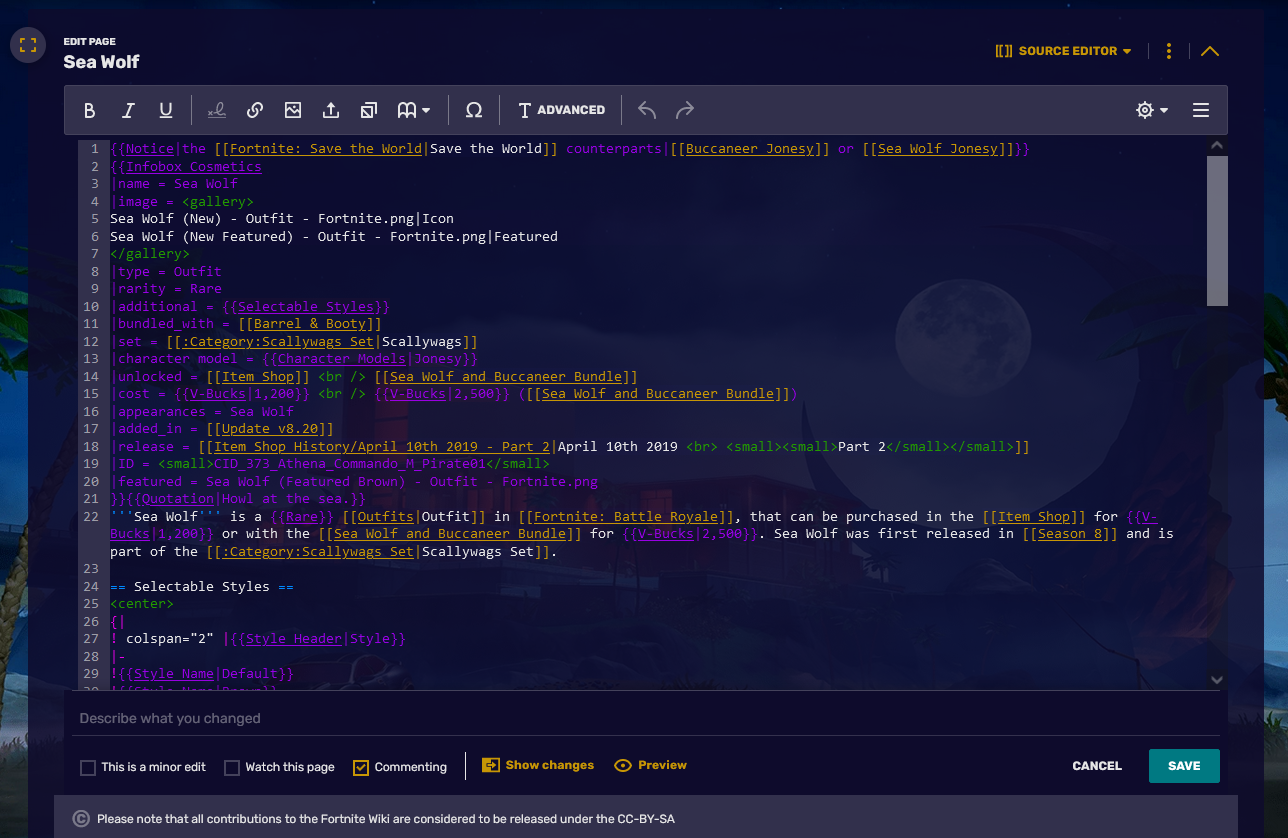The height and width of the screenshot is (838, 1288).
Task: Apply italic formatting
Action: (128, 110)
